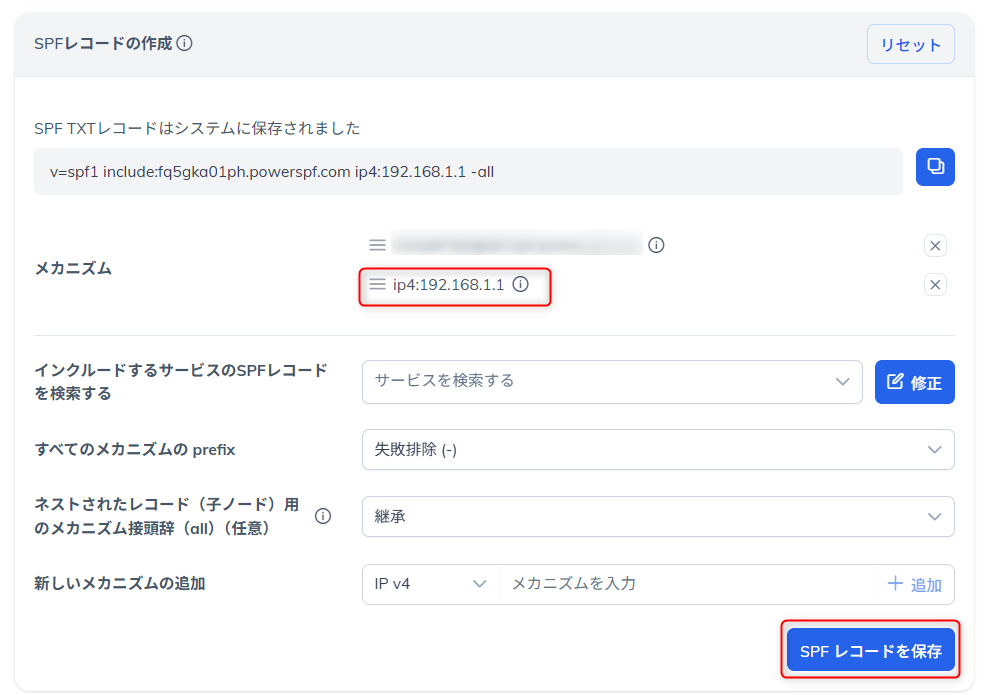
Task: Click drag handle of the first mechanism row
Action: point(376,244)
